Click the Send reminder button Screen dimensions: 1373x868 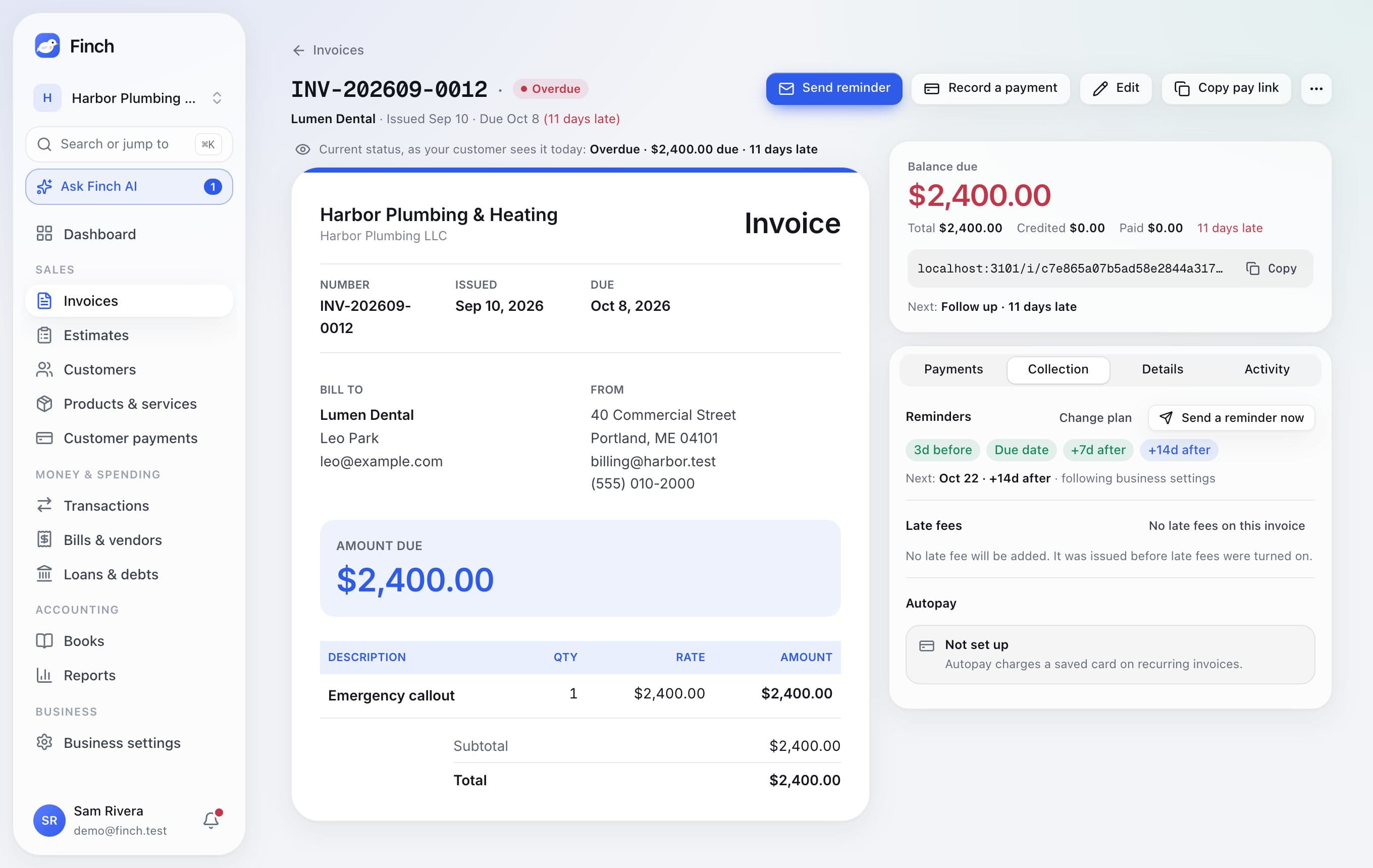pos(833,88)
